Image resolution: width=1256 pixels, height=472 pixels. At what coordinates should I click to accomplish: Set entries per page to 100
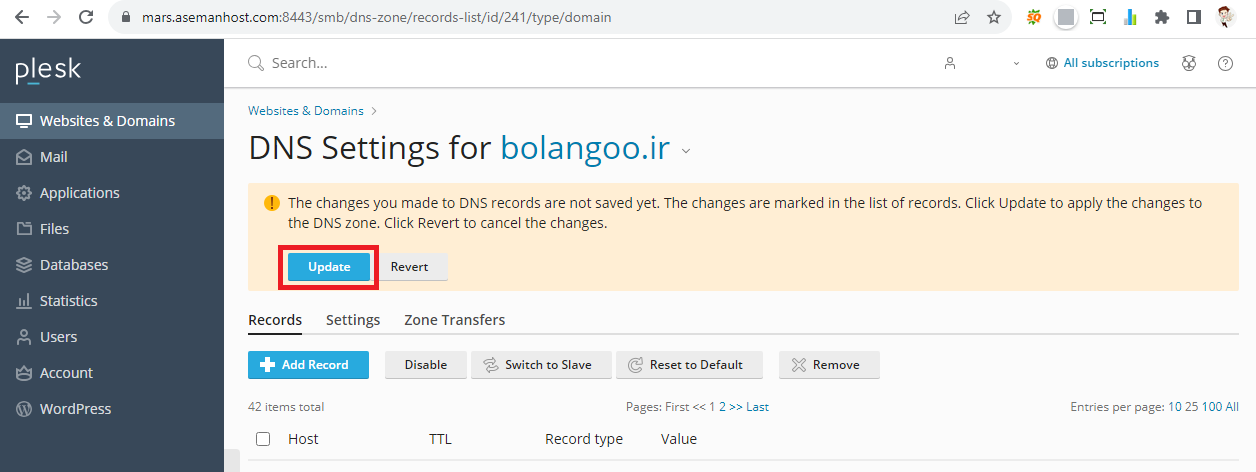1211,407
